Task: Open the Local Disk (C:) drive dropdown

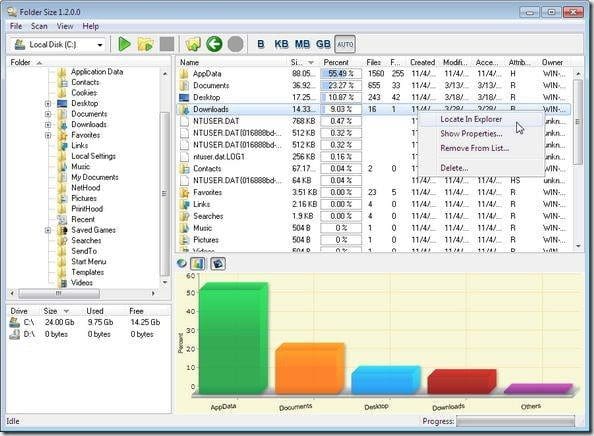Action: click(x=100, y=45)
